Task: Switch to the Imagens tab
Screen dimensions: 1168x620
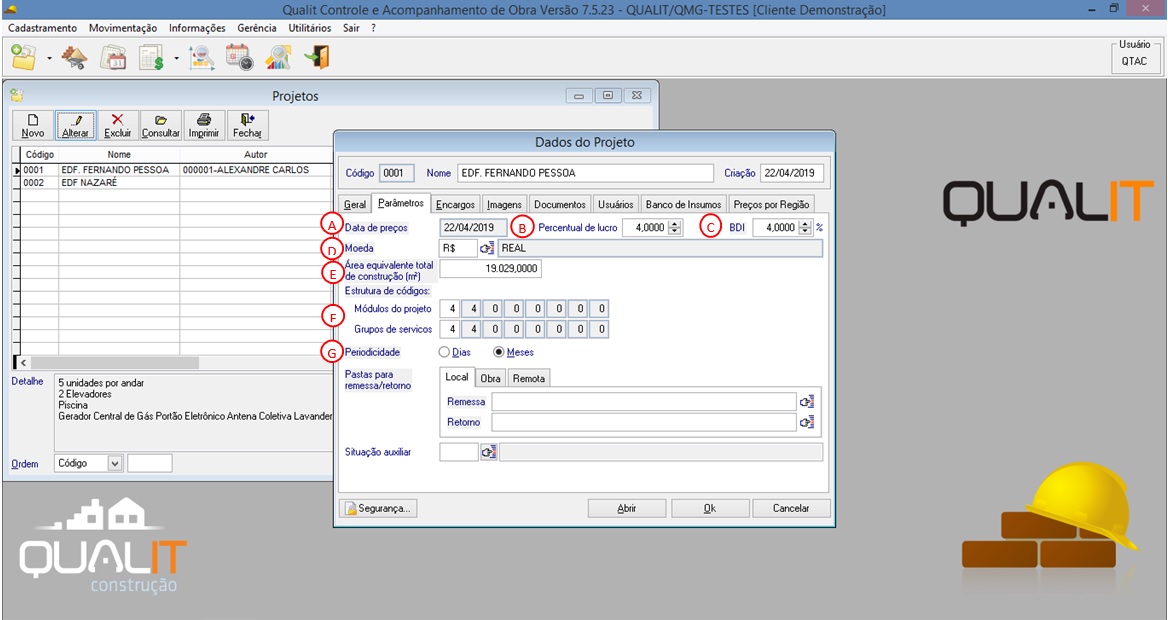Action: click(504, 204)
